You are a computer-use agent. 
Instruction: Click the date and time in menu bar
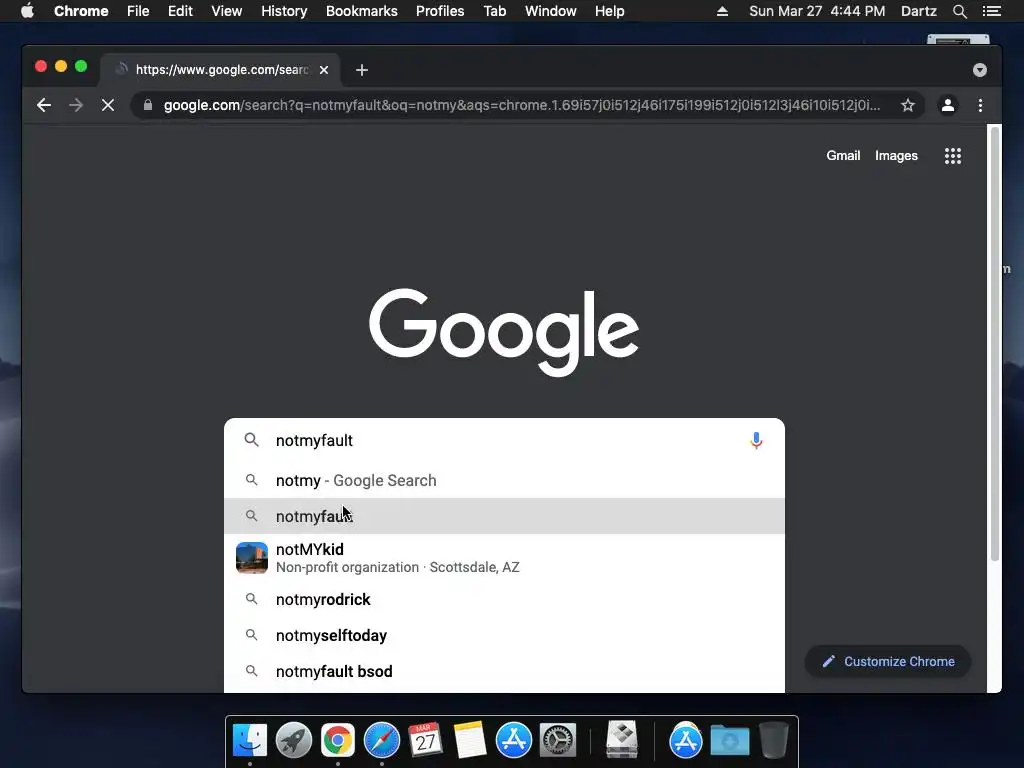[x=817, y=11]
